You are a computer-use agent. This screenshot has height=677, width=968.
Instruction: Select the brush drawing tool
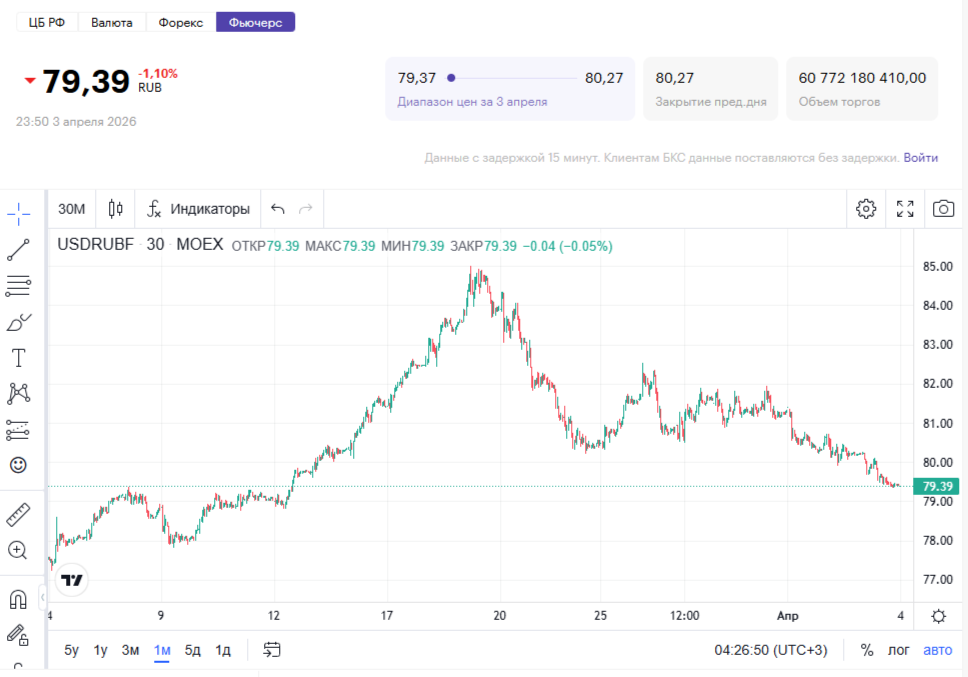(18, 322)
